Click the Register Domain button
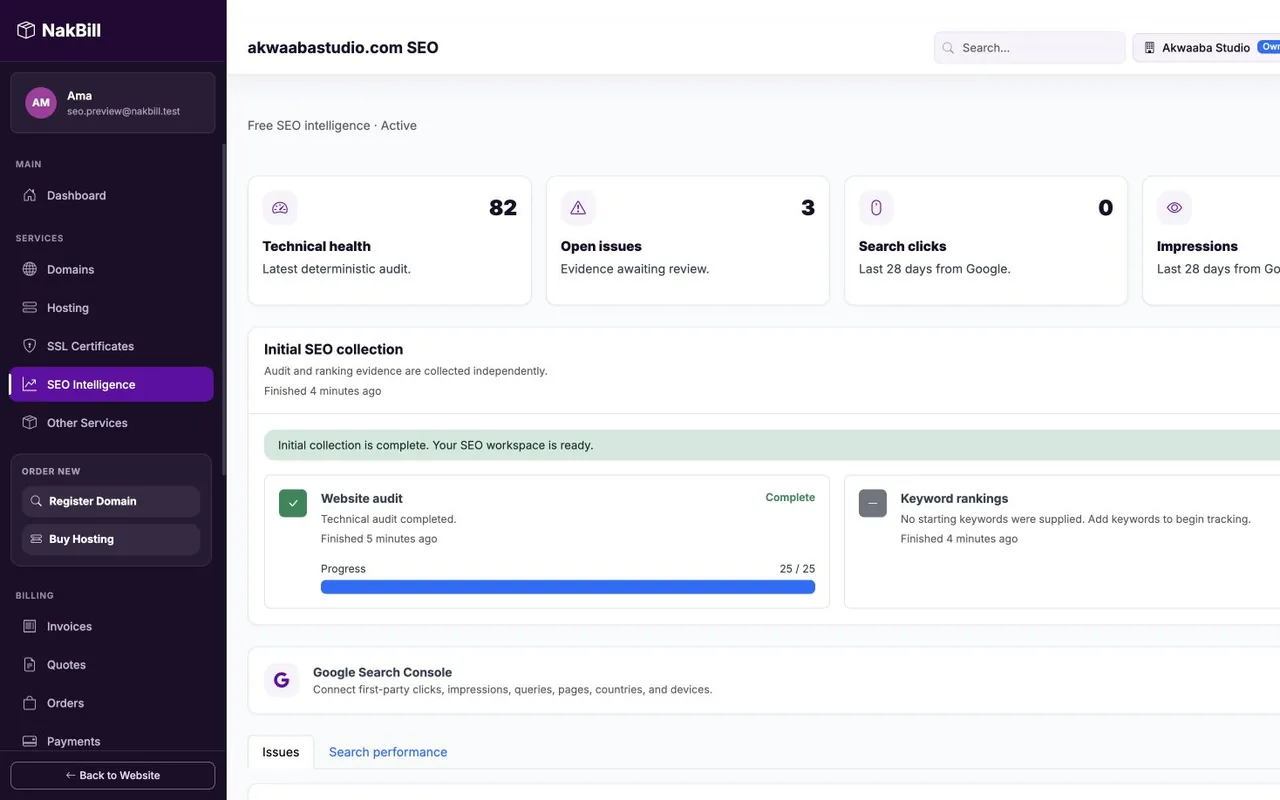This screenshot has height=800, width=1280. (111, 501)
